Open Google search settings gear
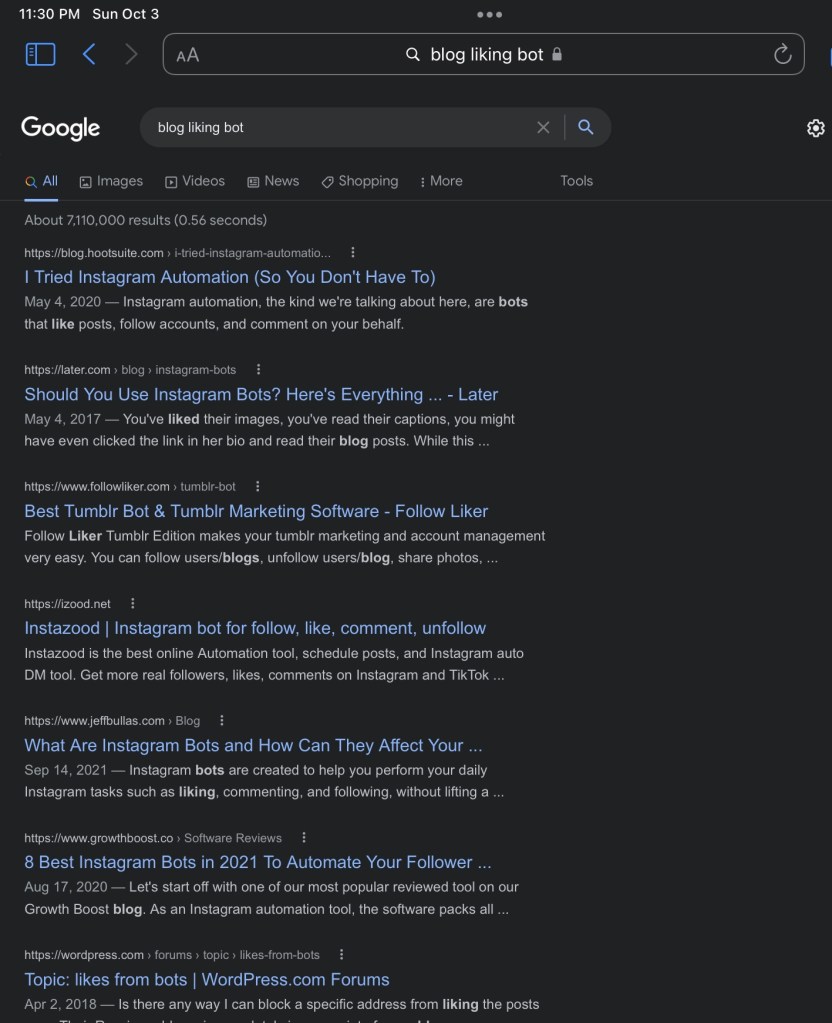This screenshot has height=1023, width=832. [815, 128]
